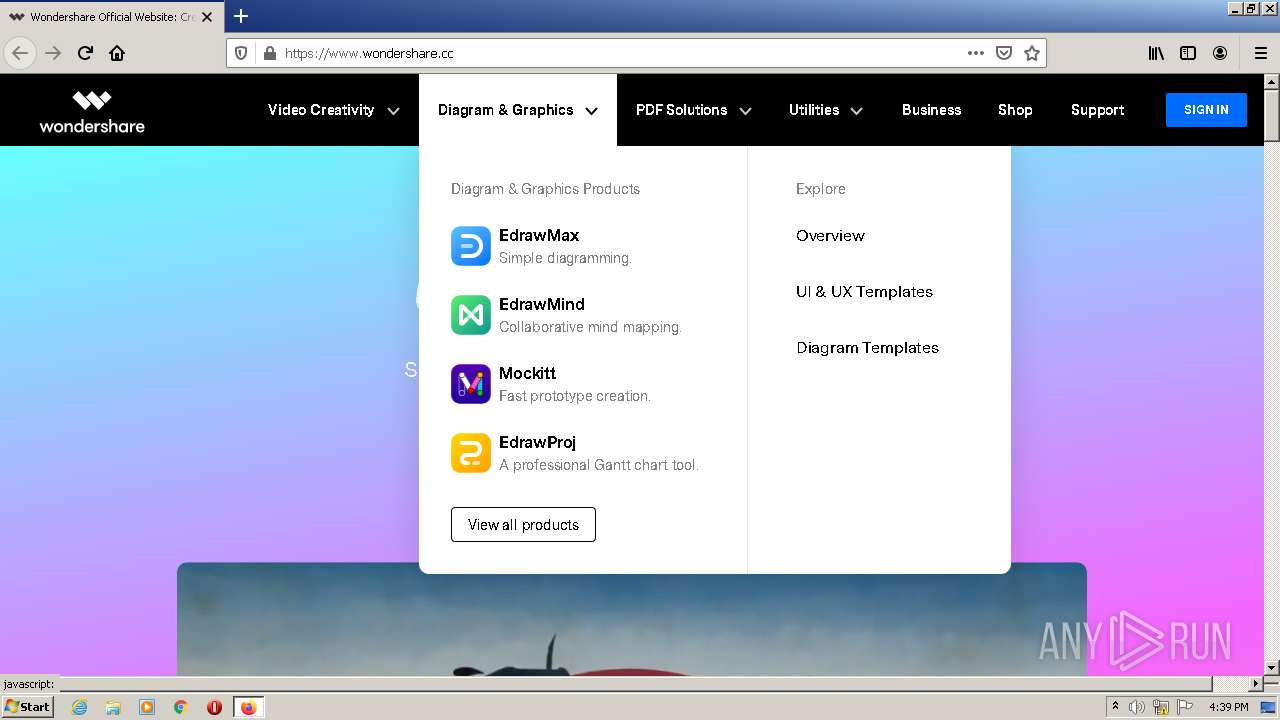Open the EdrawMind product link
The height and width of the screenshot is (720, 1280).
[542, 305]
